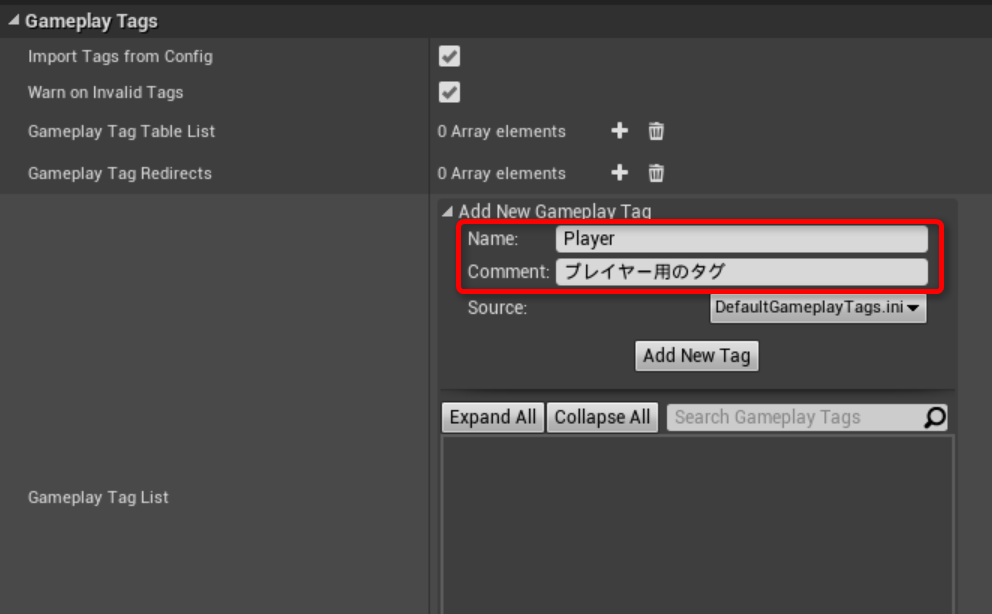Focus the Search Gameplay Tags box
Viewport: 992px width, 614px height.
[x=807, y=417]
